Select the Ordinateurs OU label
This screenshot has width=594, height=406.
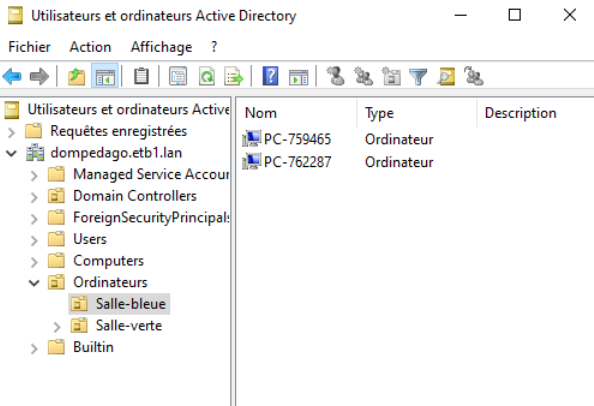(x=110, y=282)
